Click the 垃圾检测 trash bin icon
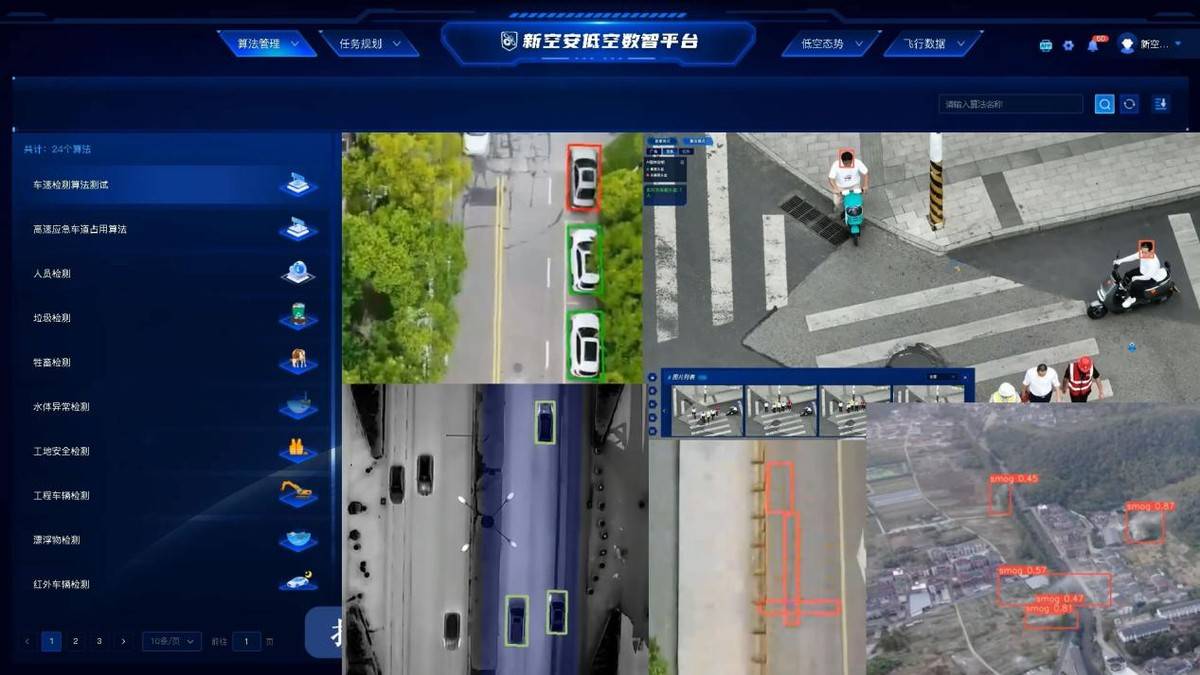Viewport: 1200px width, 675px height. [298, 317]
